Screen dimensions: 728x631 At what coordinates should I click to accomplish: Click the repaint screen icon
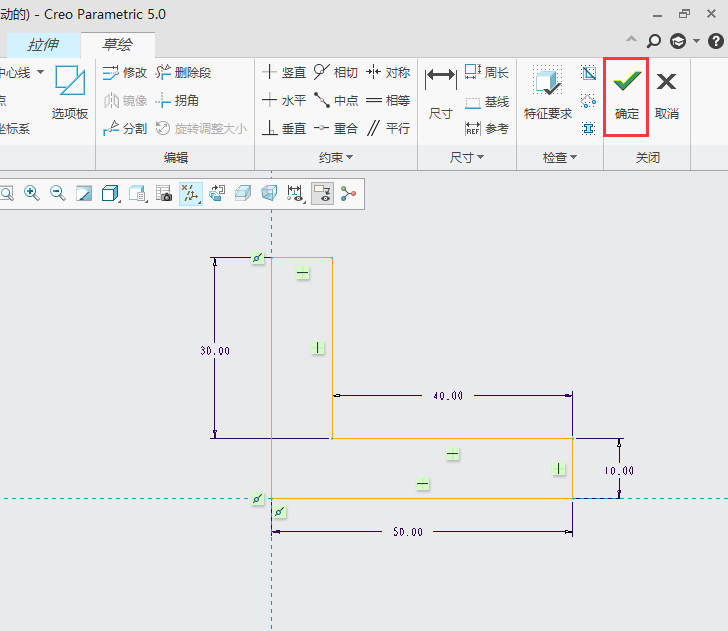tap(84, 193)
